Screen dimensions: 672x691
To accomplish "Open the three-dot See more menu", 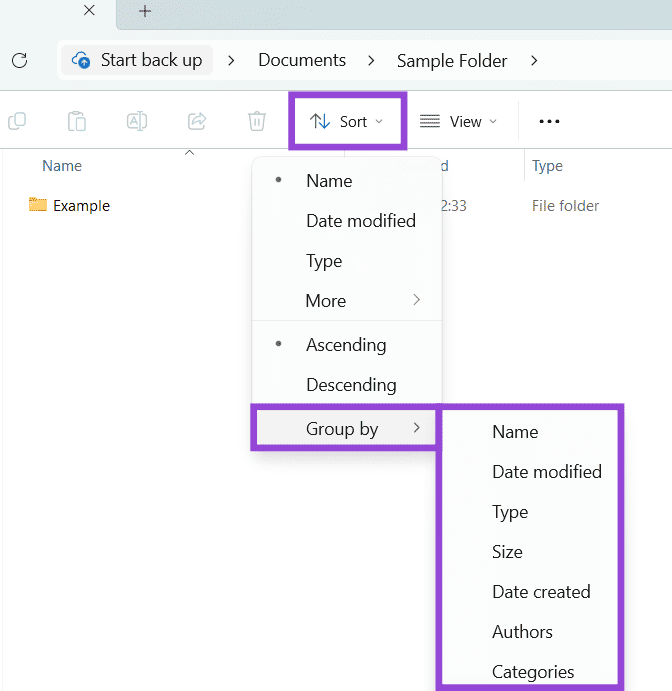I will (549, 121).
